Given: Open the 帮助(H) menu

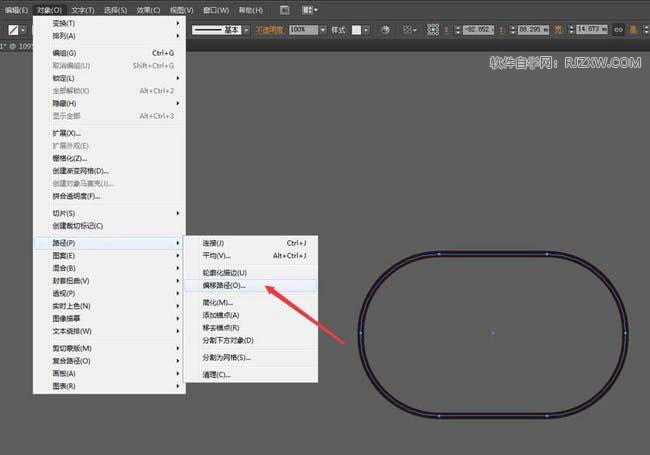Looking at the screenshot, I should click(251, 10).
